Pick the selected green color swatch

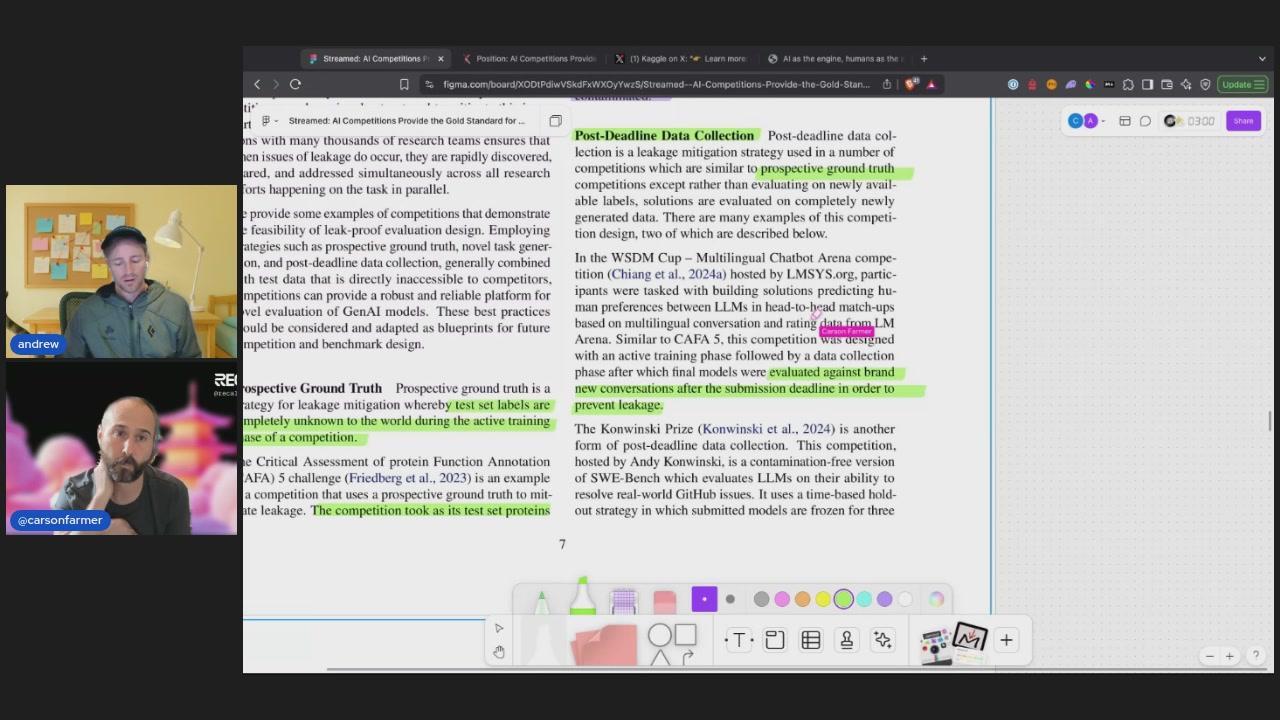point(843,599)
